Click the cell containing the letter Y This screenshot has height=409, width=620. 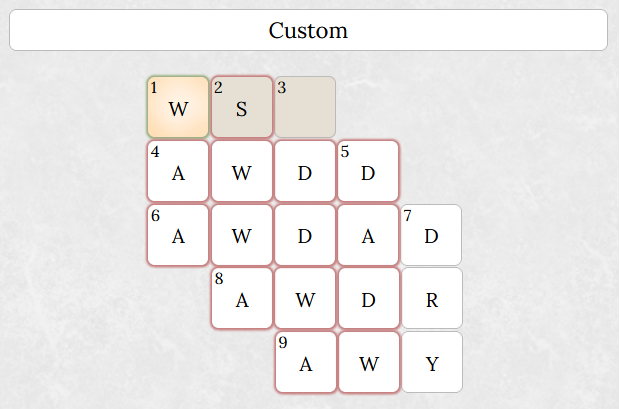[432, 362]
